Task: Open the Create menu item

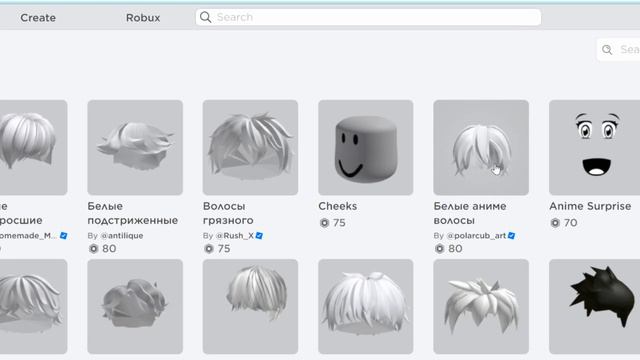Action: click(38, 18)
